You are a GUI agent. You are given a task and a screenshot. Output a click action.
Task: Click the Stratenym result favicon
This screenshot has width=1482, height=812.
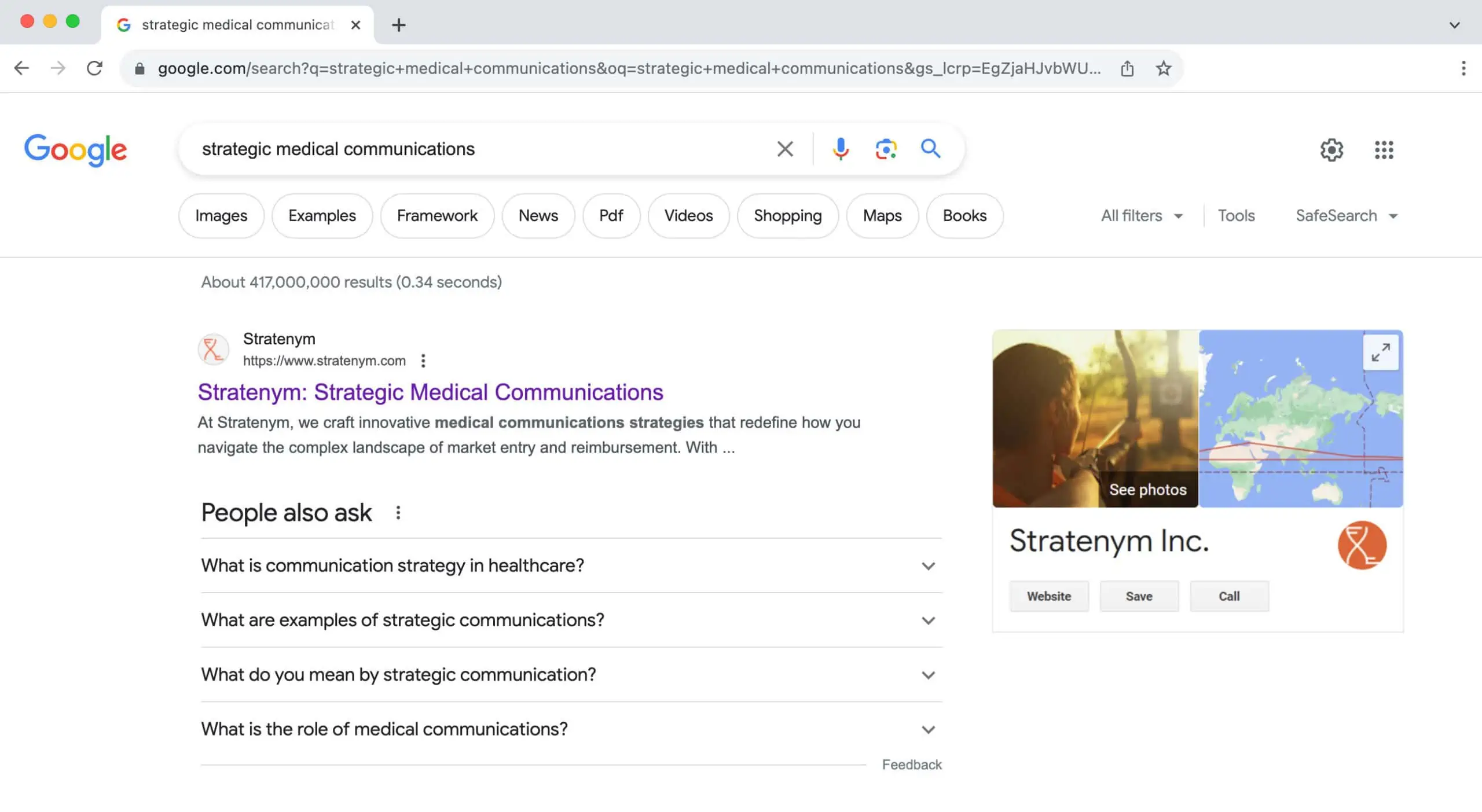pos(213,349)
